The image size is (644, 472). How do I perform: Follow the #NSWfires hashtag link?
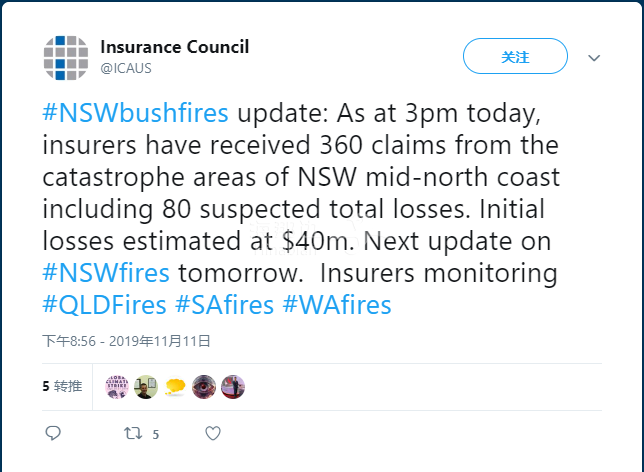[x=106, y=272]
